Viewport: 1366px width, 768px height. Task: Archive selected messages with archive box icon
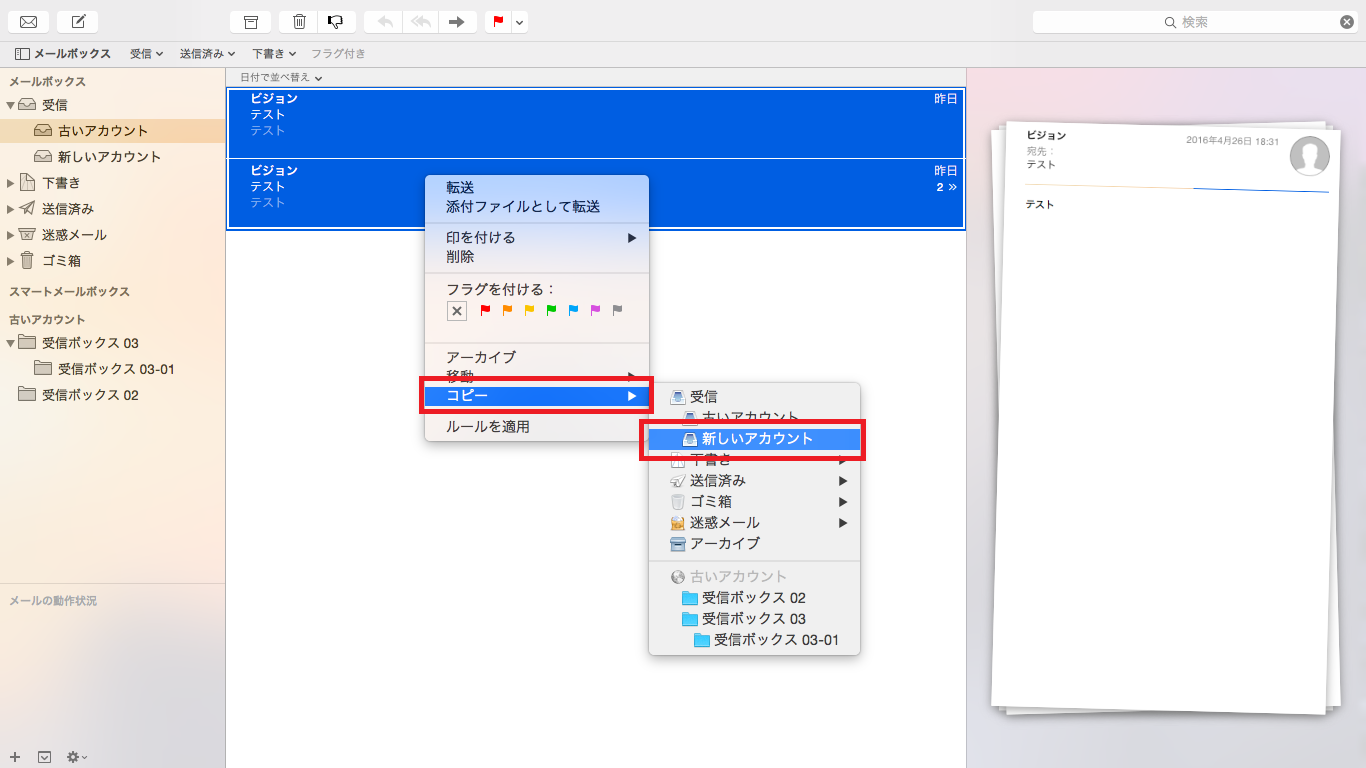click(251, 22)
